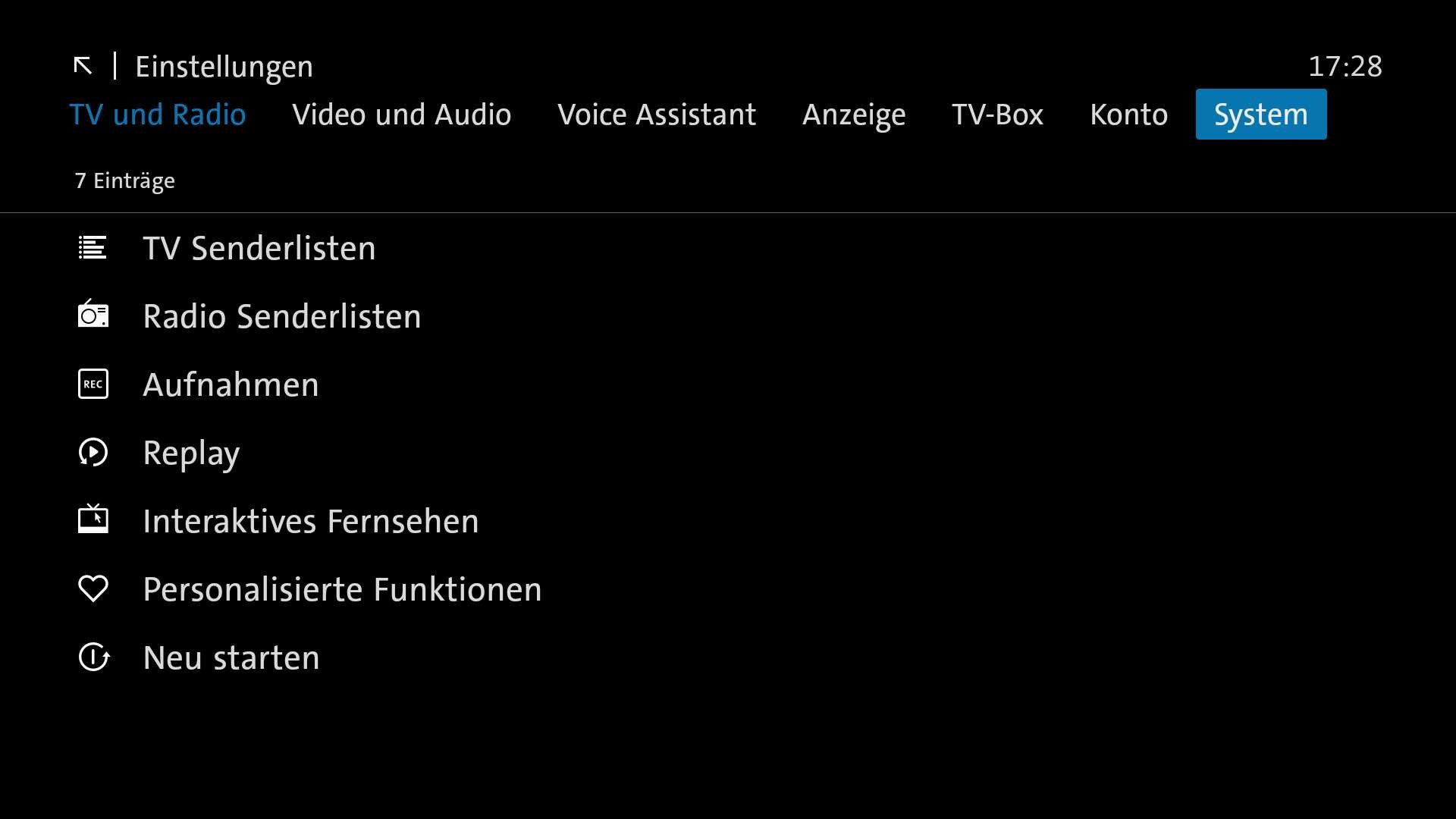Open Aufnahmen settings
The width and height of the screenshot is (1456, 819).
pos(231,384)
